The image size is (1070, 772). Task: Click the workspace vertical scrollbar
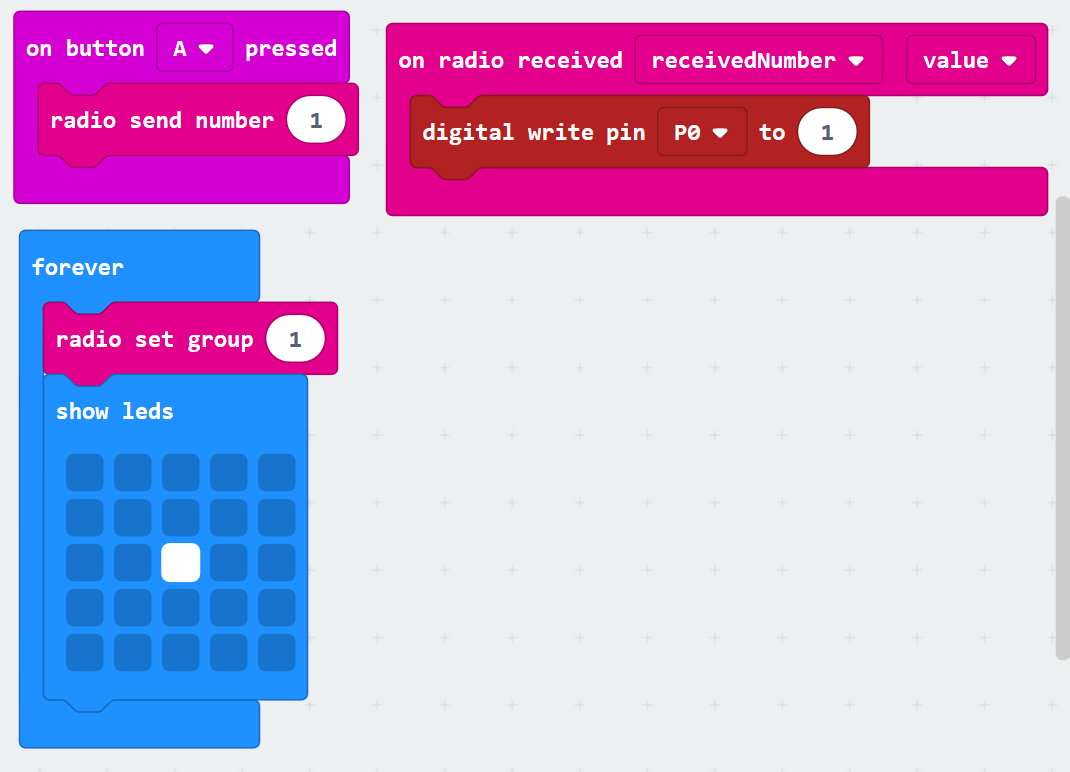pyautogui.click(x=1062, y=428)
